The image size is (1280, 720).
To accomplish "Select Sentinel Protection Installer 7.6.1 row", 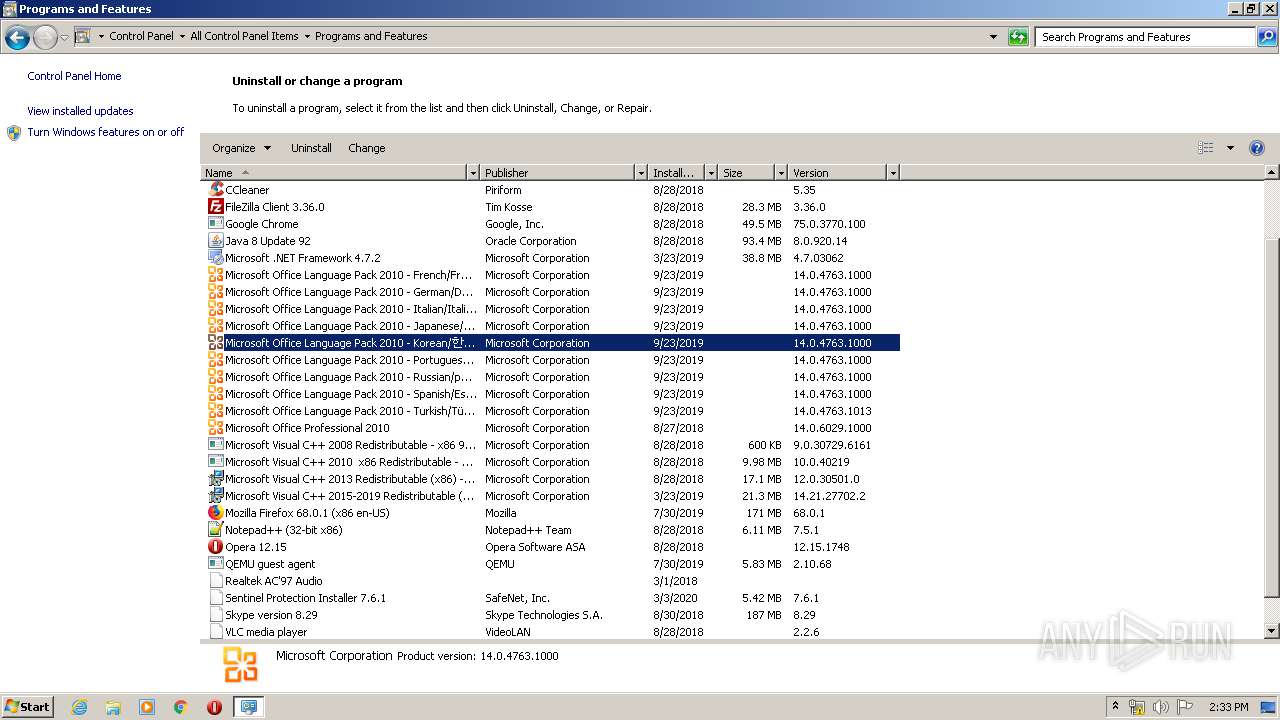I will click(x=550, y=598).
